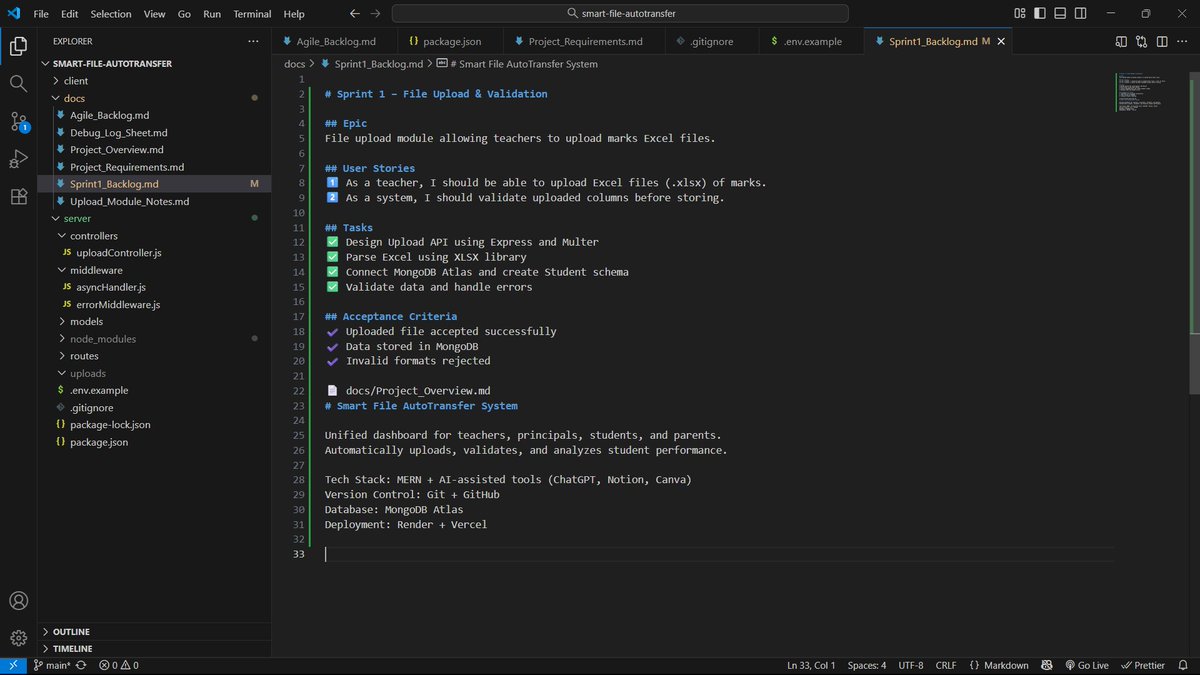The height and width of the screenshot is (675, 1200).
Task: Expand the TIMELINE section
Action: click(x=154, y=648)
